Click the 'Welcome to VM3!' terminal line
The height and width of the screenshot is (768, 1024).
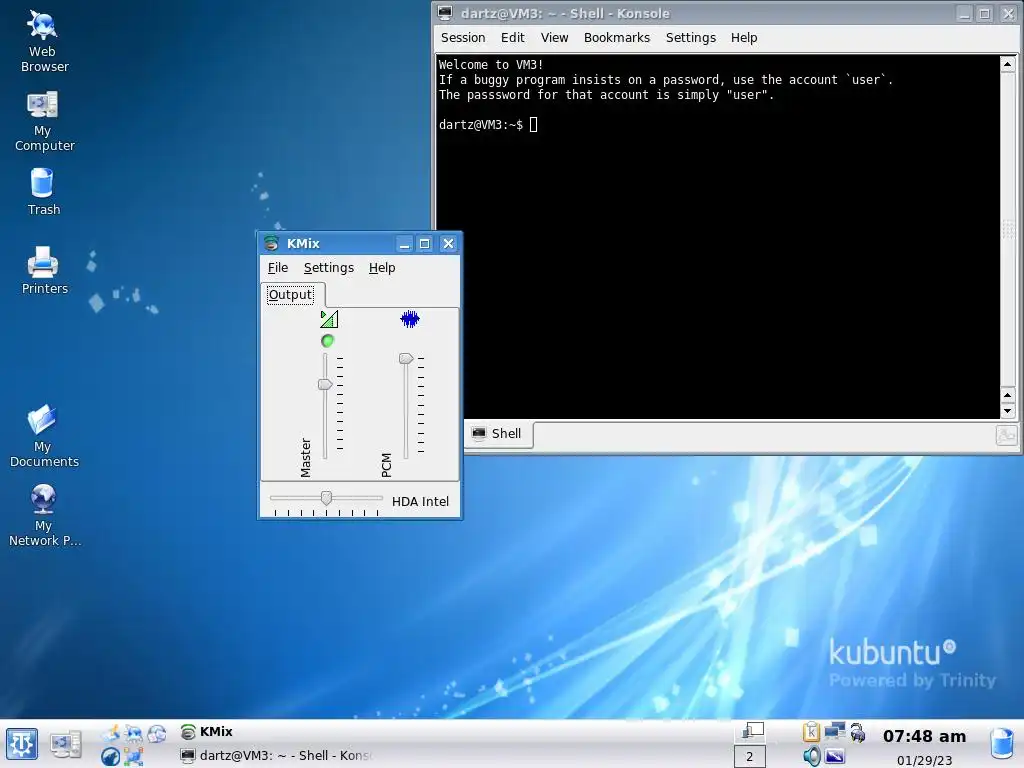[x=490, y=65]
